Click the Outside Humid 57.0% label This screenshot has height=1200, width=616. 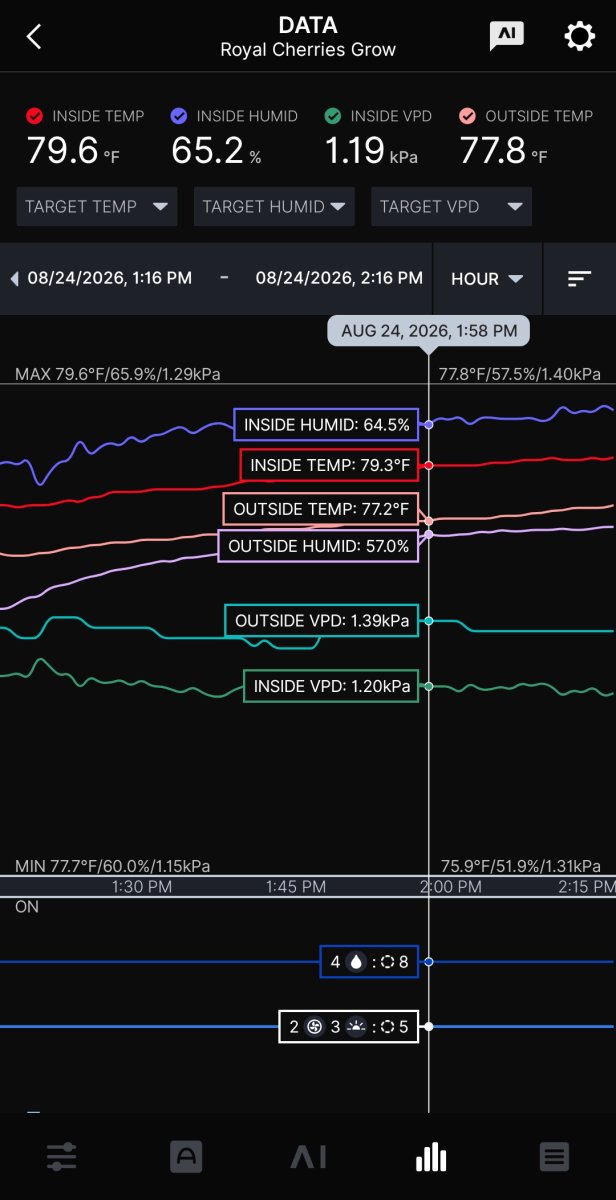click(x=318, y=546)
